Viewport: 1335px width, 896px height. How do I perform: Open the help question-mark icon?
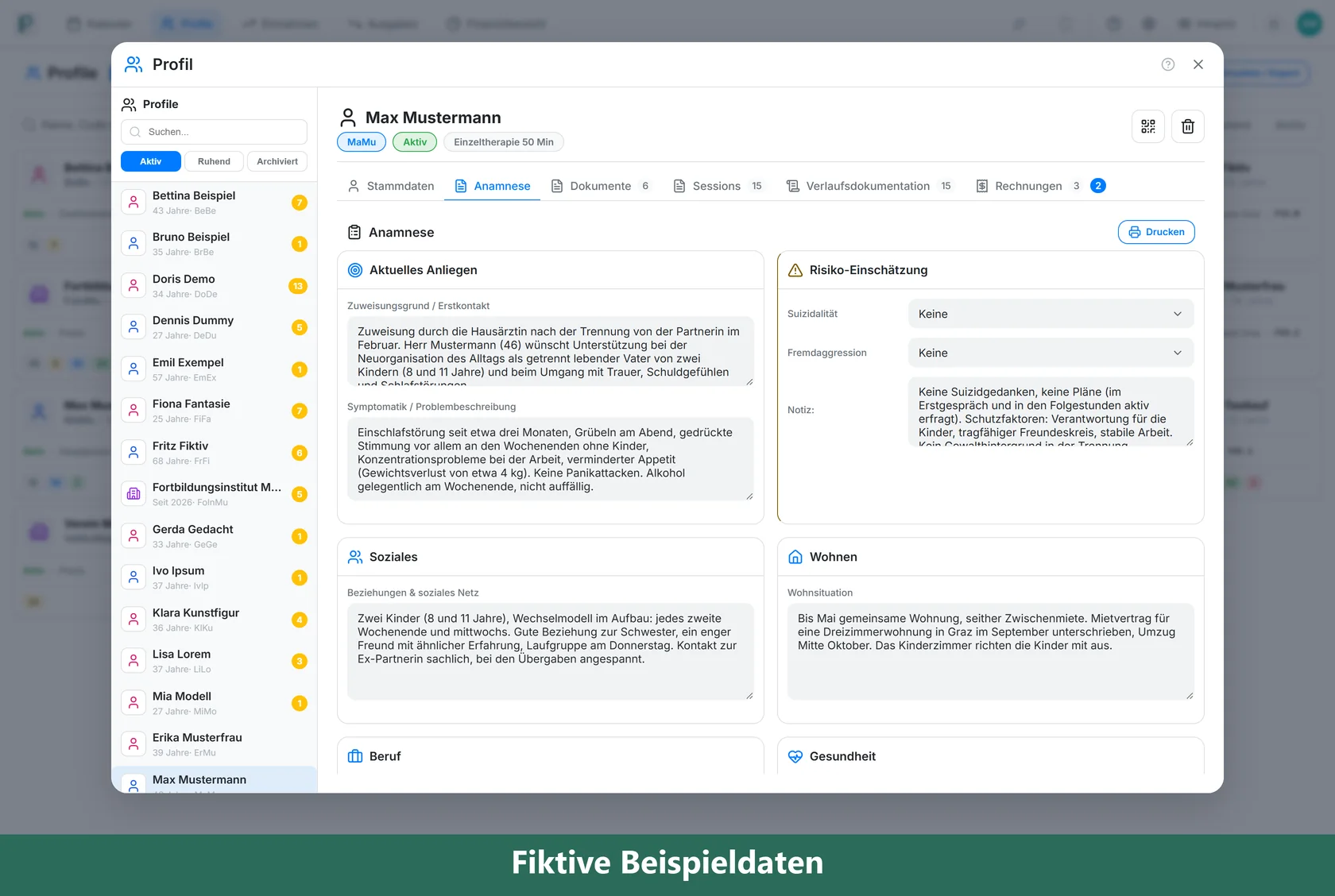point(1168,64)
